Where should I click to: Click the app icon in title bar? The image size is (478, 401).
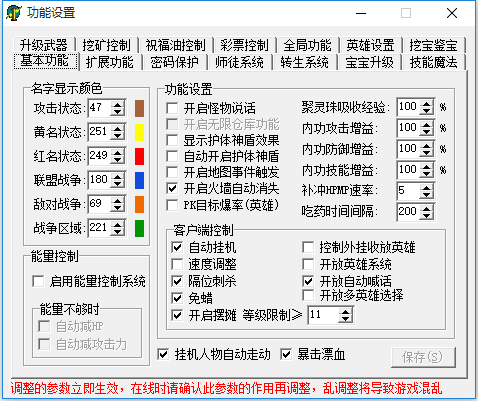pyautogui.click(x=14, y=13)
